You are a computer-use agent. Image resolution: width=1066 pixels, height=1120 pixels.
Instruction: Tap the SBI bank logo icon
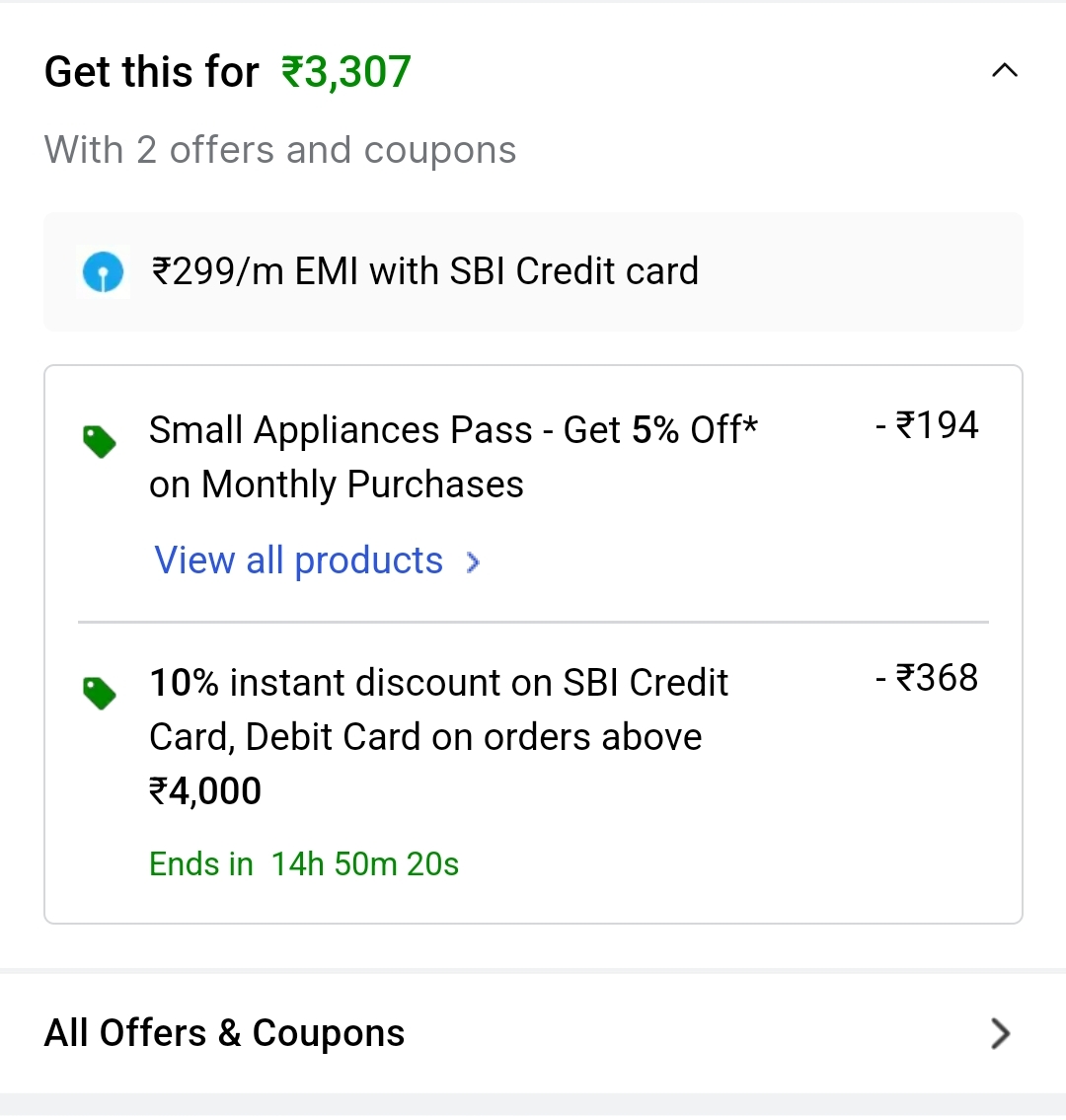103,271
